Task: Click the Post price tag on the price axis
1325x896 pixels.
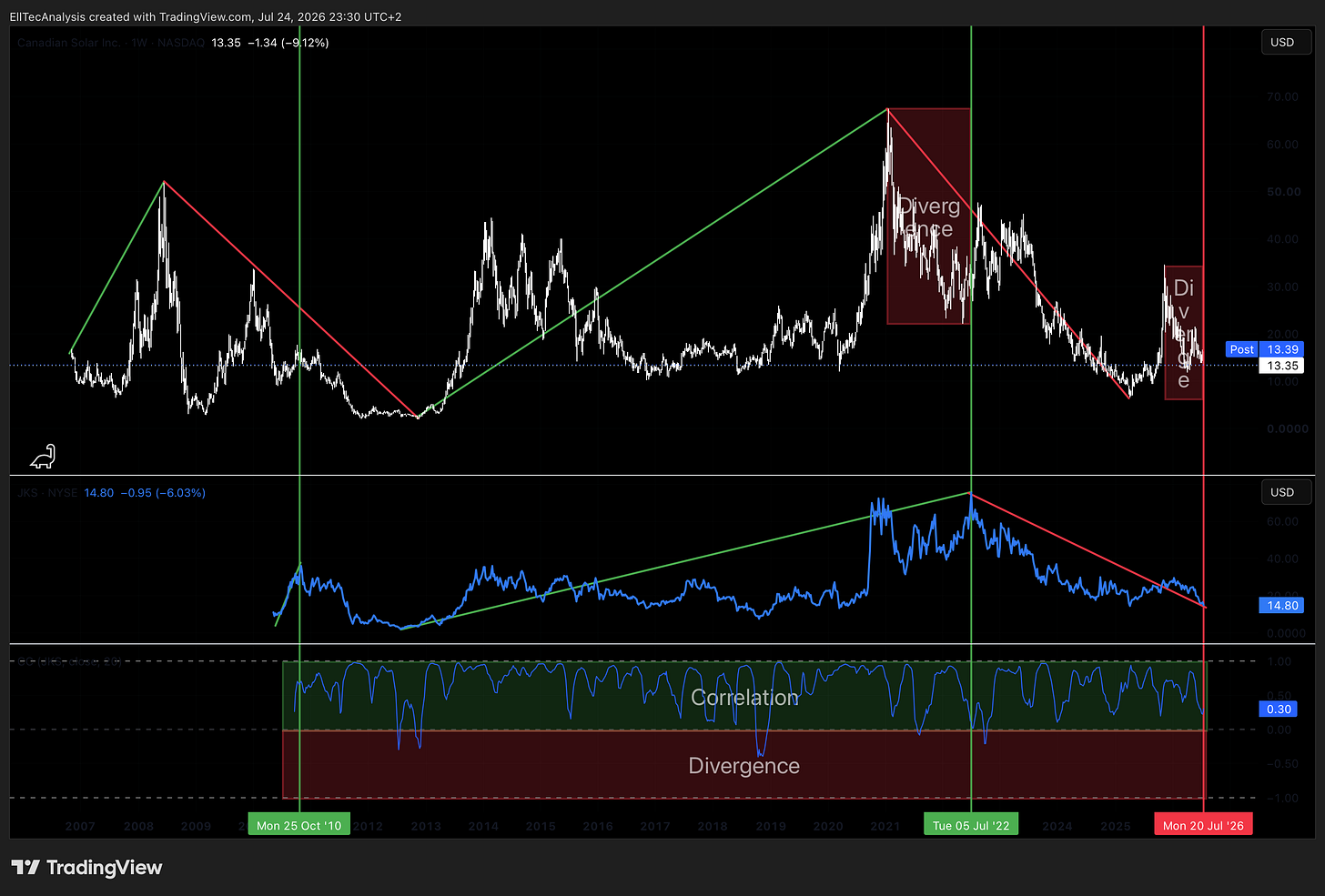Action: [1241, 349]
